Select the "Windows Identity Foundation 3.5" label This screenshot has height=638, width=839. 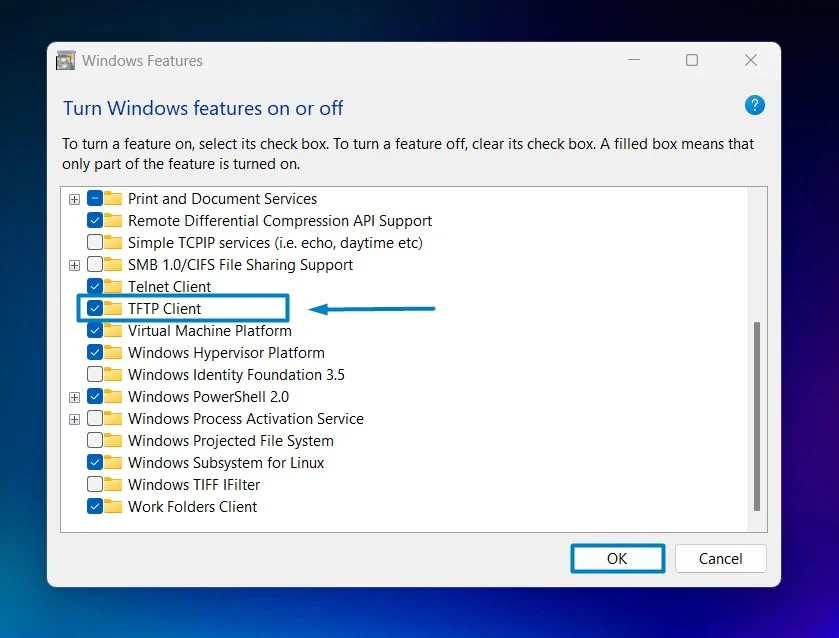click(x=236, y=375)
